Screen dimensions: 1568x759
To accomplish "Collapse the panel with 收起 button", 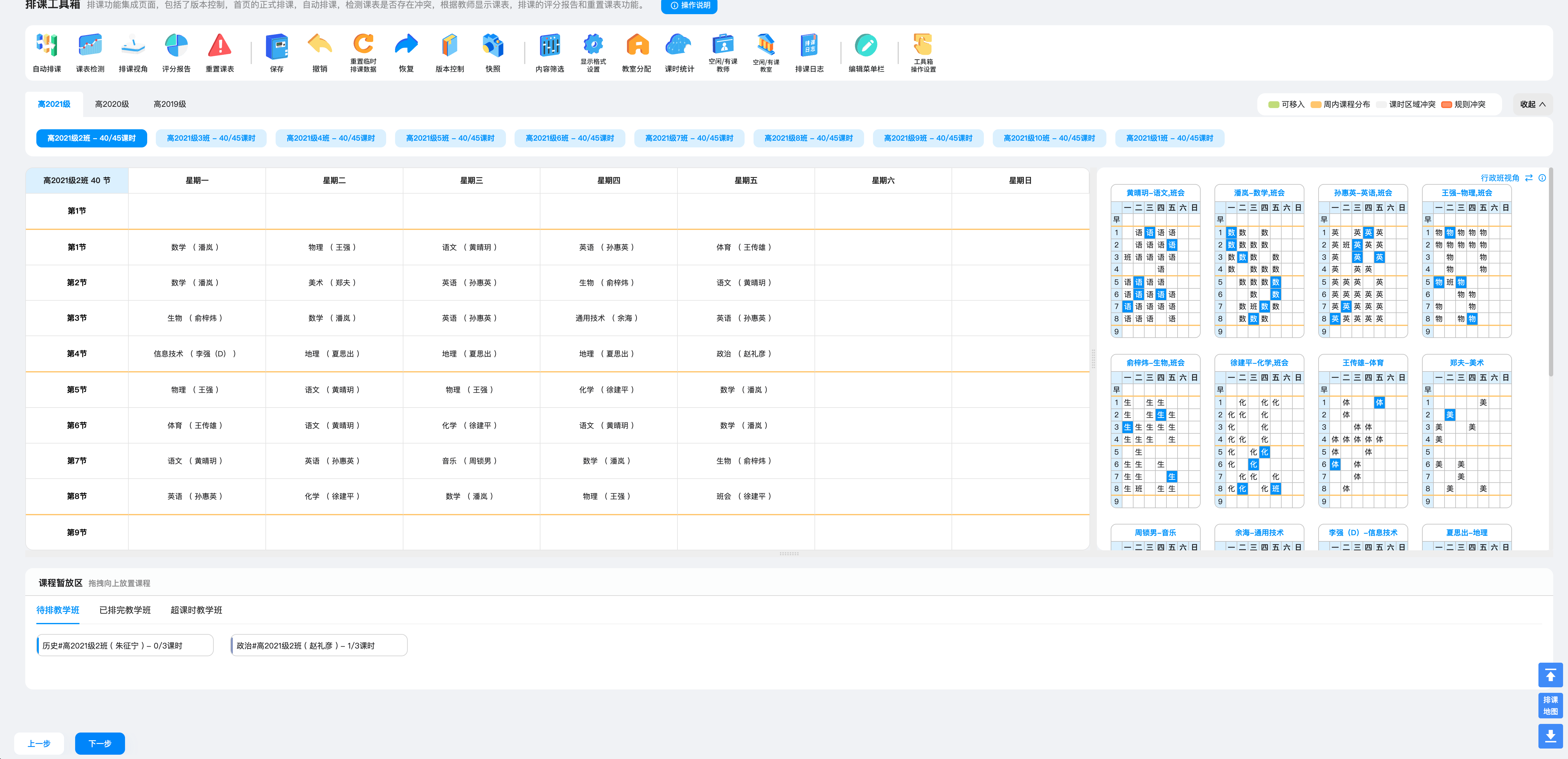I will pyautogui.click(x=1533, y=104).
